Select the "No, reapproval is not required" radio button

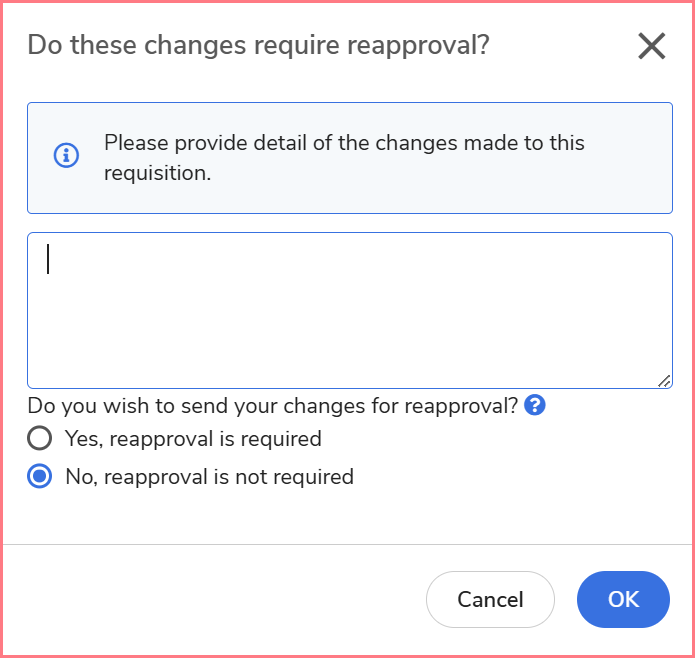[39, 477]
